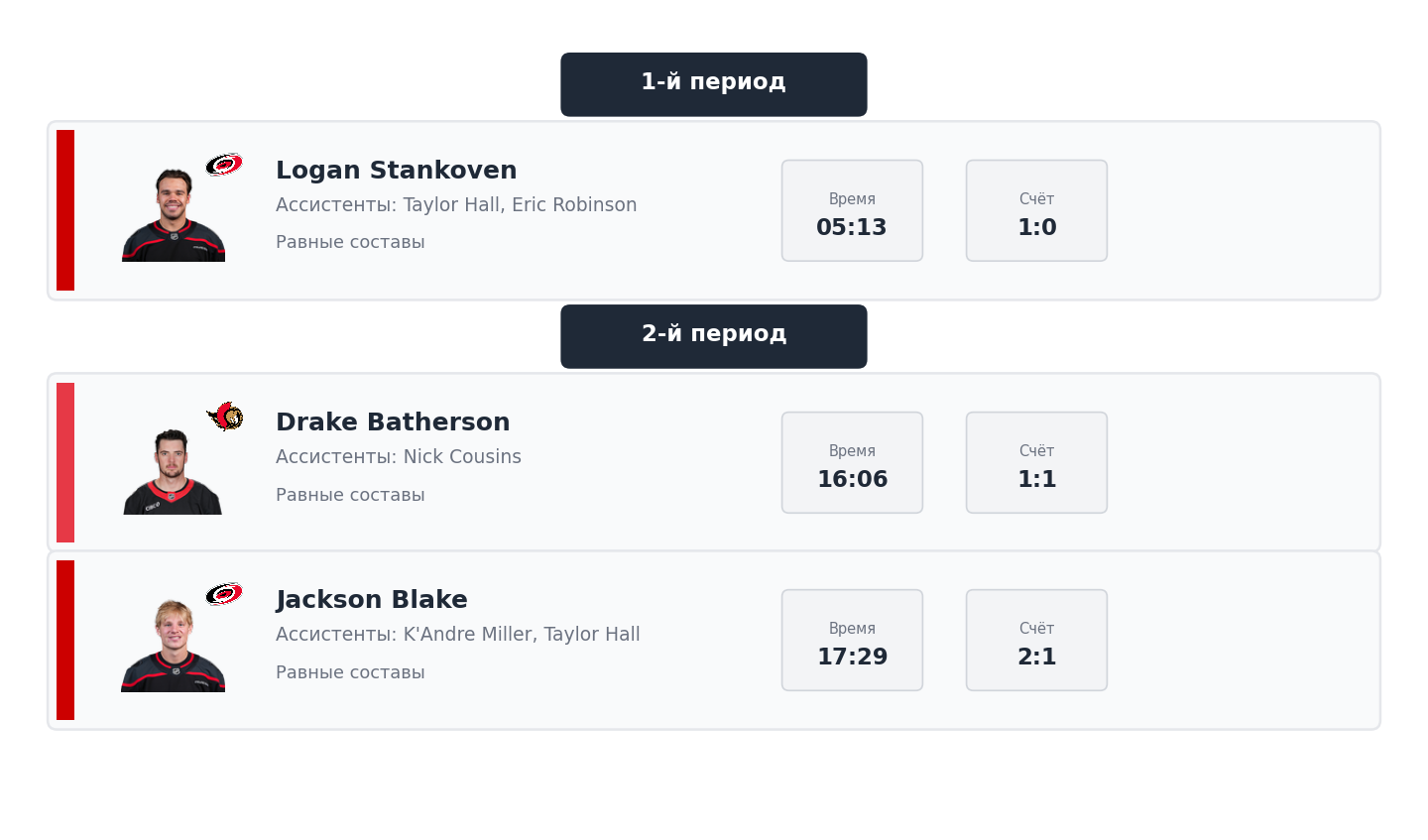The image size is (1428, 840).
Task: Open Jackson Blake's player photo
Action: coord(174,645)
